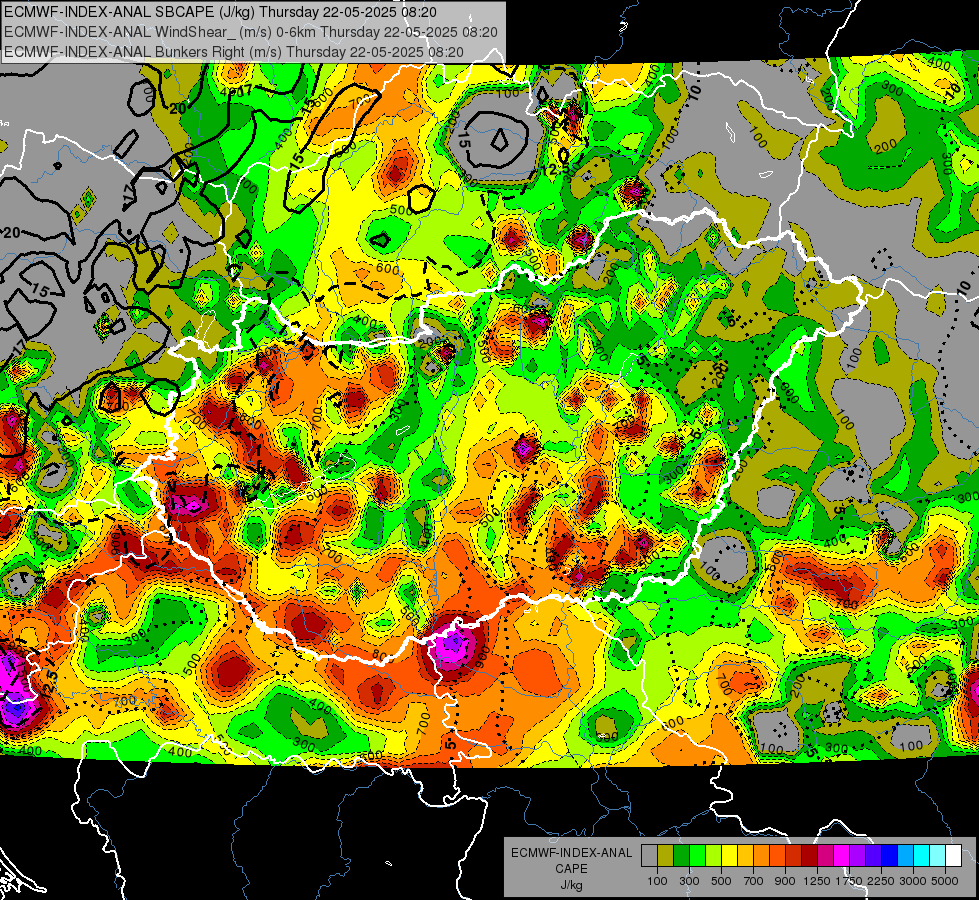Click the dark green legend swatch
Viewport: 979px width, 900px height.
pyautogui.click(x=681, y=856)
